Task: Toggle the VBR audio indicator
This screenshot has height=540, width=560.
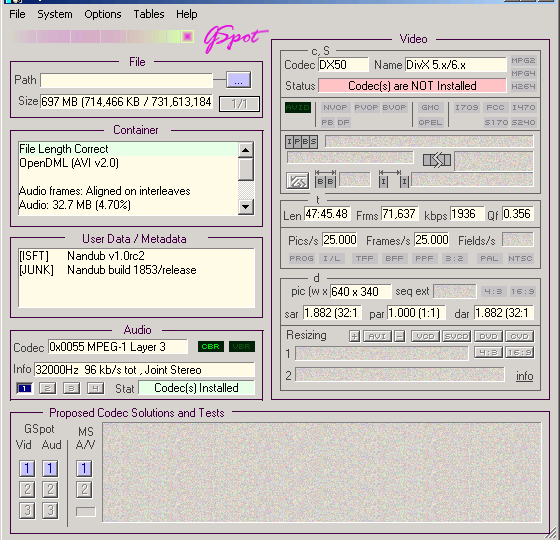Action: pos(242,346)
